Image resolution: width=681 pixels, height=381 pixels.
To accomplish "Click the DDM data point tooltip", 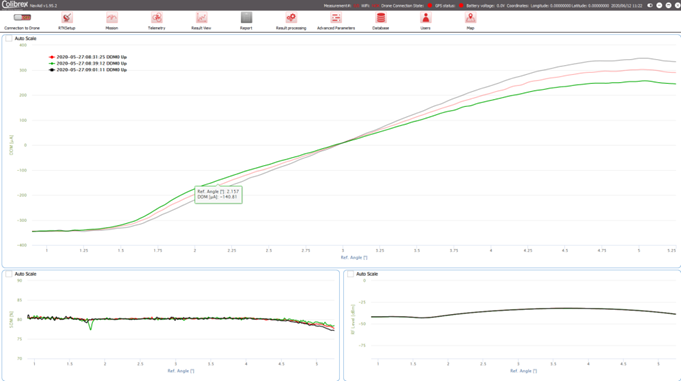I will coord(218,194).
